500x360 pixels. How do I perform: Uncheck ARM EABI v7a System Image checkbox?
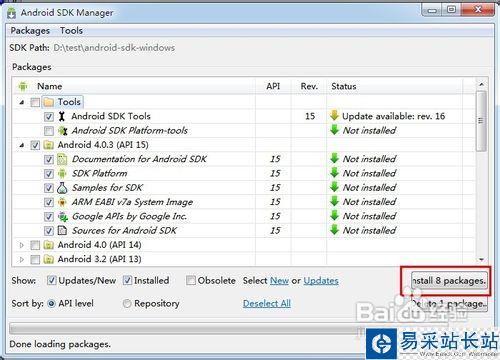[49, 203]
